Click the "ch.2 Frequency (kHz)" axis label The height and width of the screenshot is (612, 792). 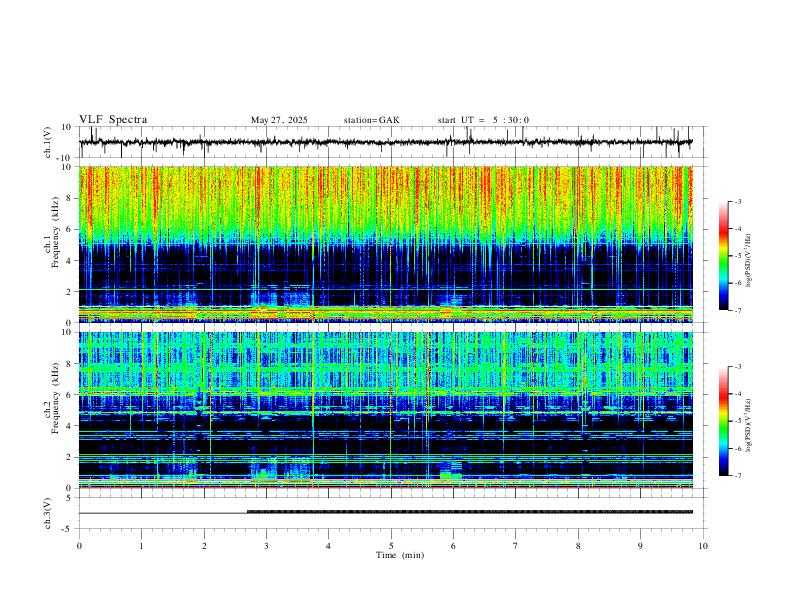[52, 400]
